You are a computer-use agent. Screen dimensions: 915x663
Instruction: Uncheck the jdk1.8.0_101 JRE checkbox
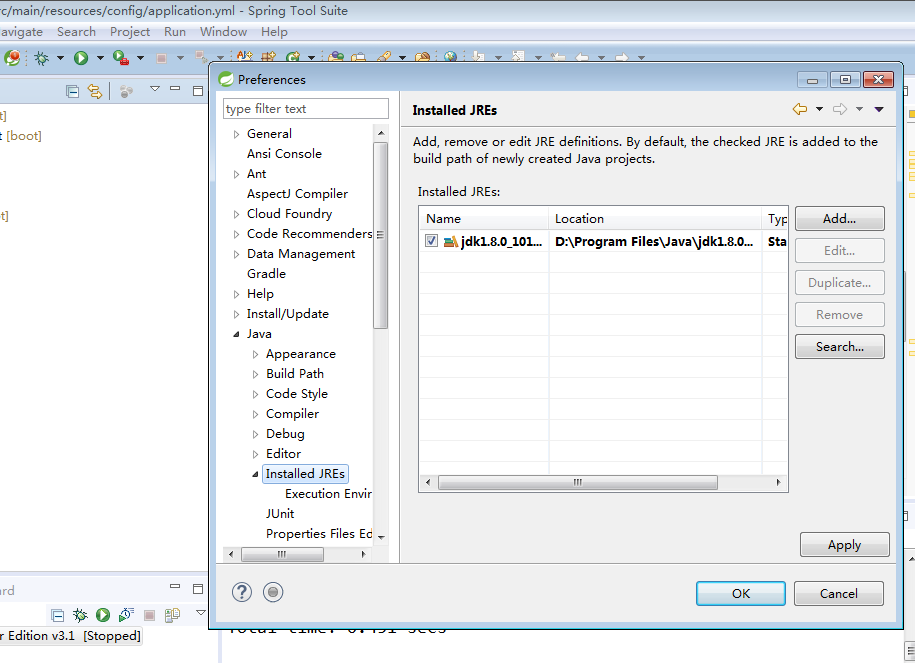coord(431,240)
